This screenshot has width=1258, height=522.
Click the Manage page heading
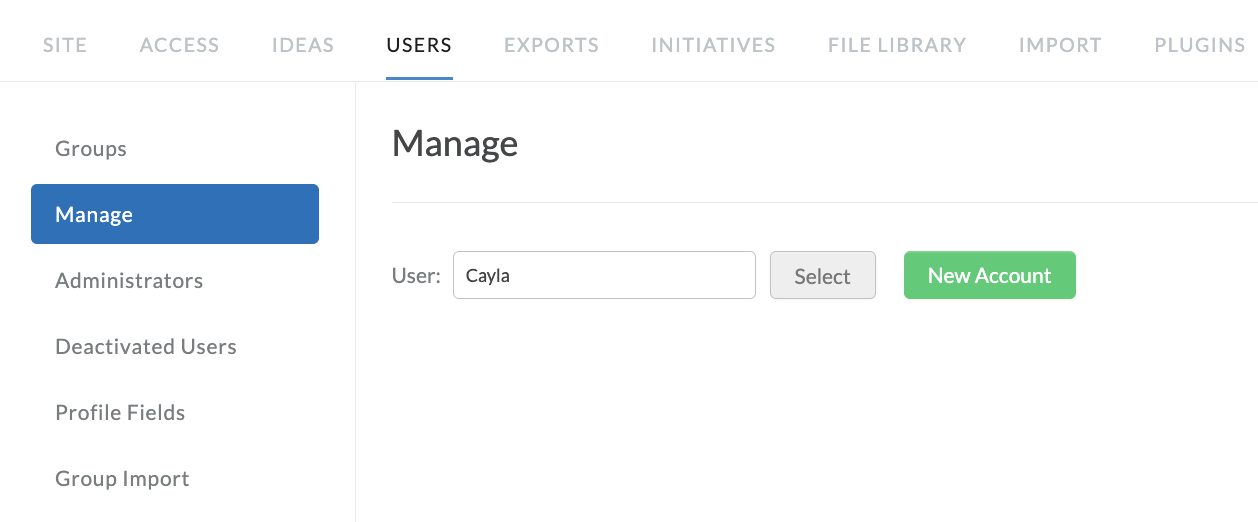click(x=455, y=144)
